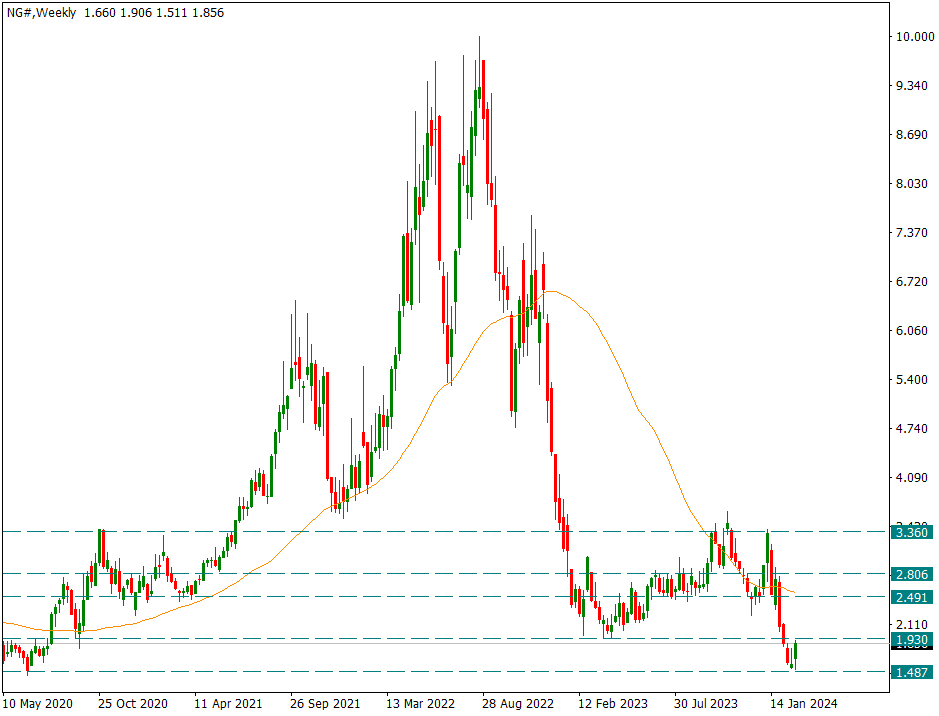Click the 5.400 price axis label
The height and width of the screenshot is (716, 939).
coord(911,380)
